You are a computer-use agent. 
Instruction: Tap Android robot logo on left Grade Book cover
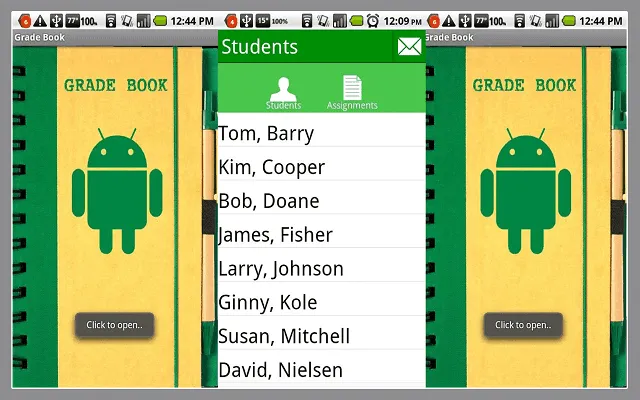point(117,191)
